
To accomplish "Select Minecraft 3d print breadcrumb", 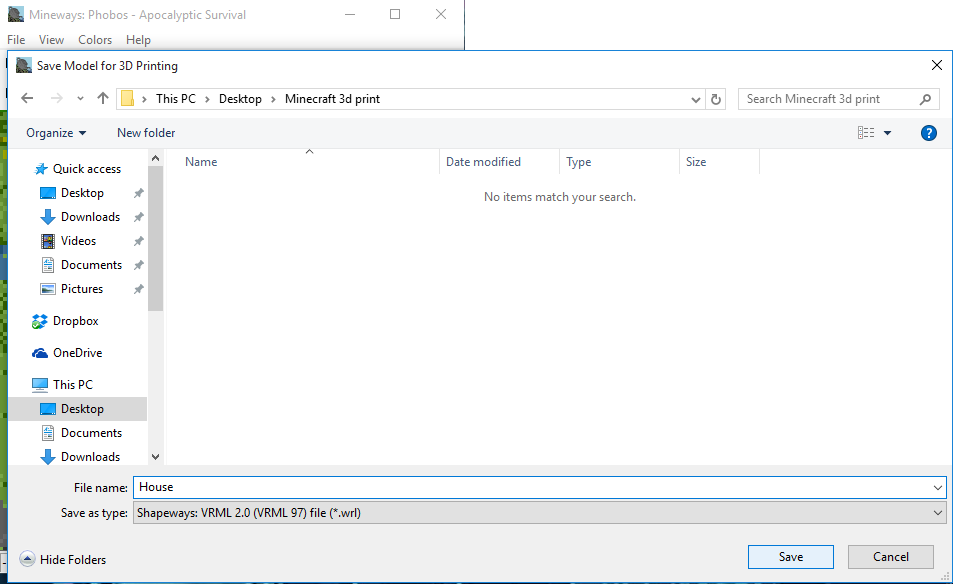I will coord(332,98).
